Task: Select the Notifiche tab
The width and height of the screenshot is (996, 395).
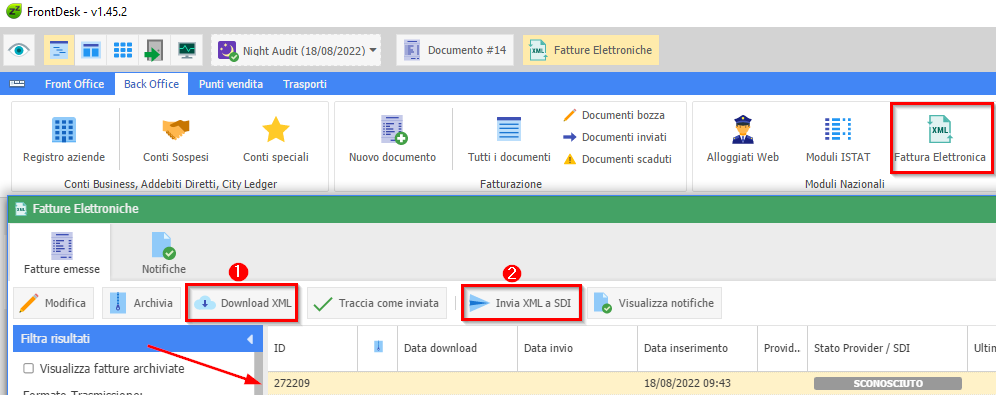Action: [164, 253]
